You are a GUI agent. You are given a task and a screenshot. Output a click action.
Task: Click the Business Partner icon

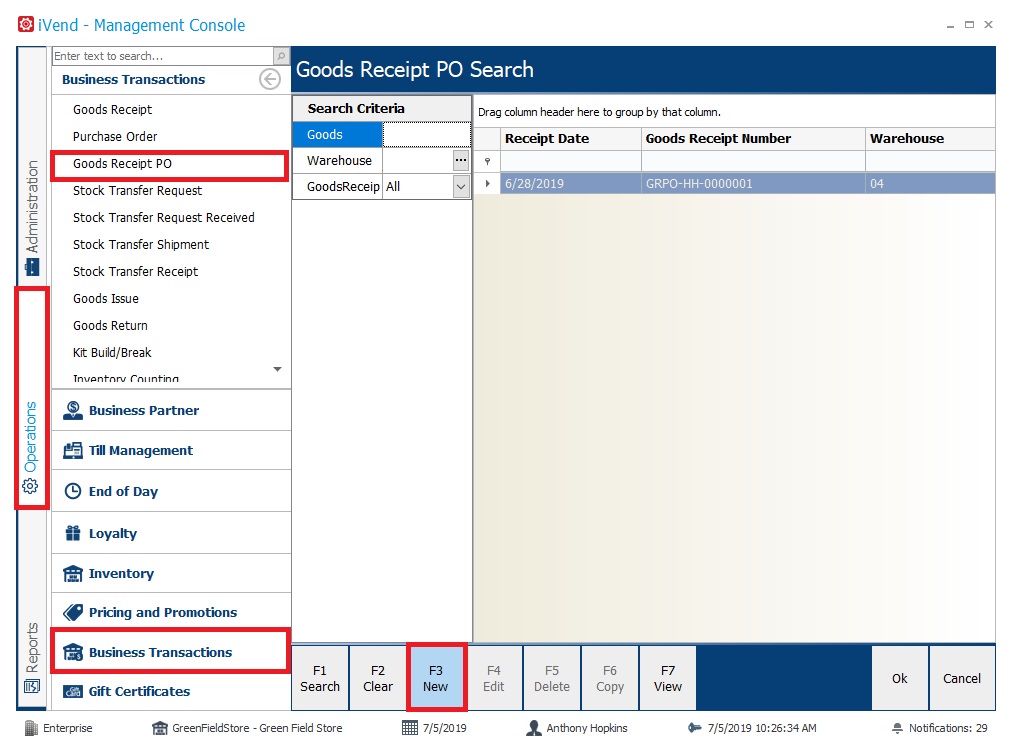coord(73,410)
